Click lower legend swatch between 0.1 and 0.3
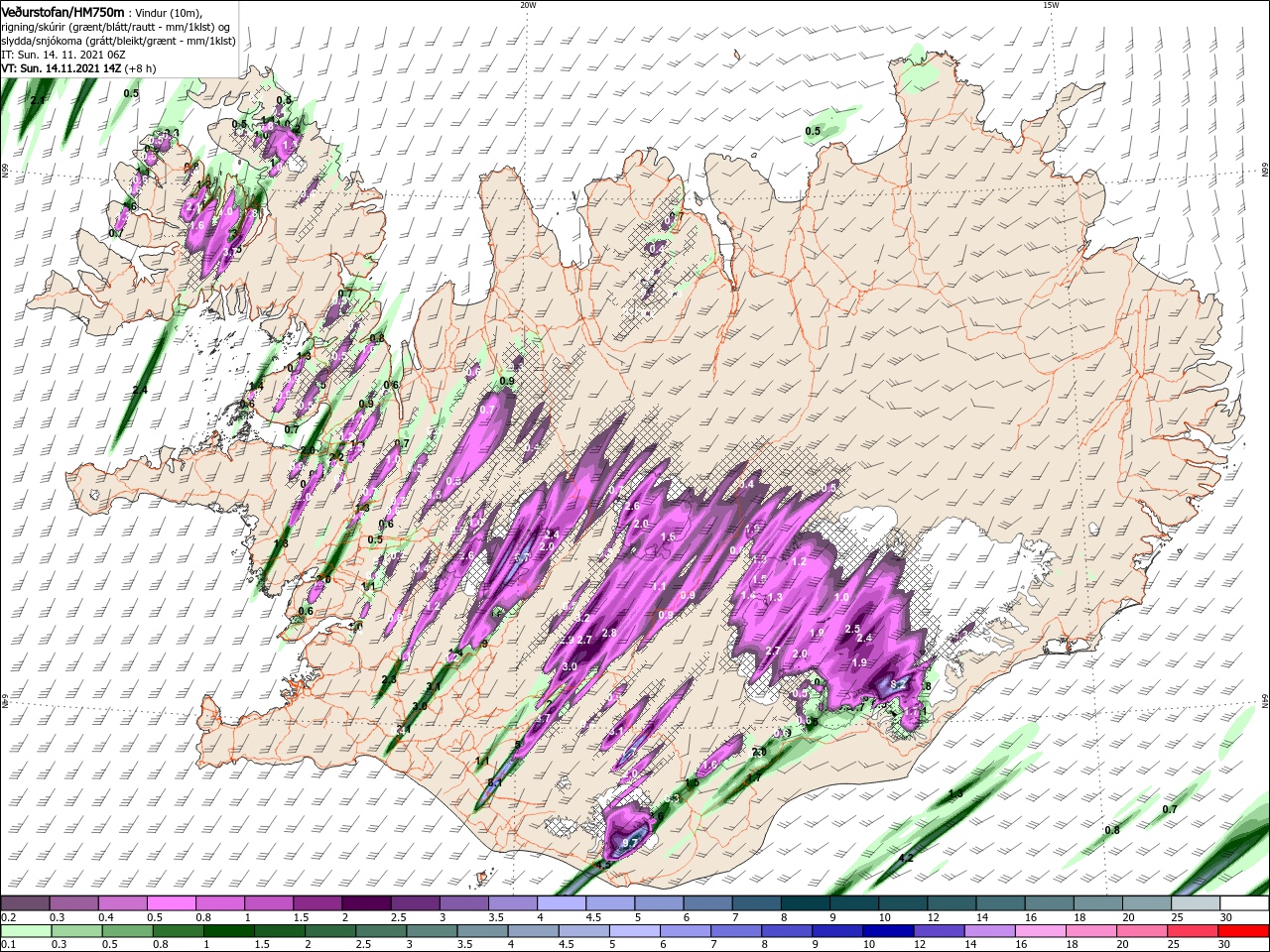The height and width of the screenshot is (952, 1270). [x=26, y=931]
